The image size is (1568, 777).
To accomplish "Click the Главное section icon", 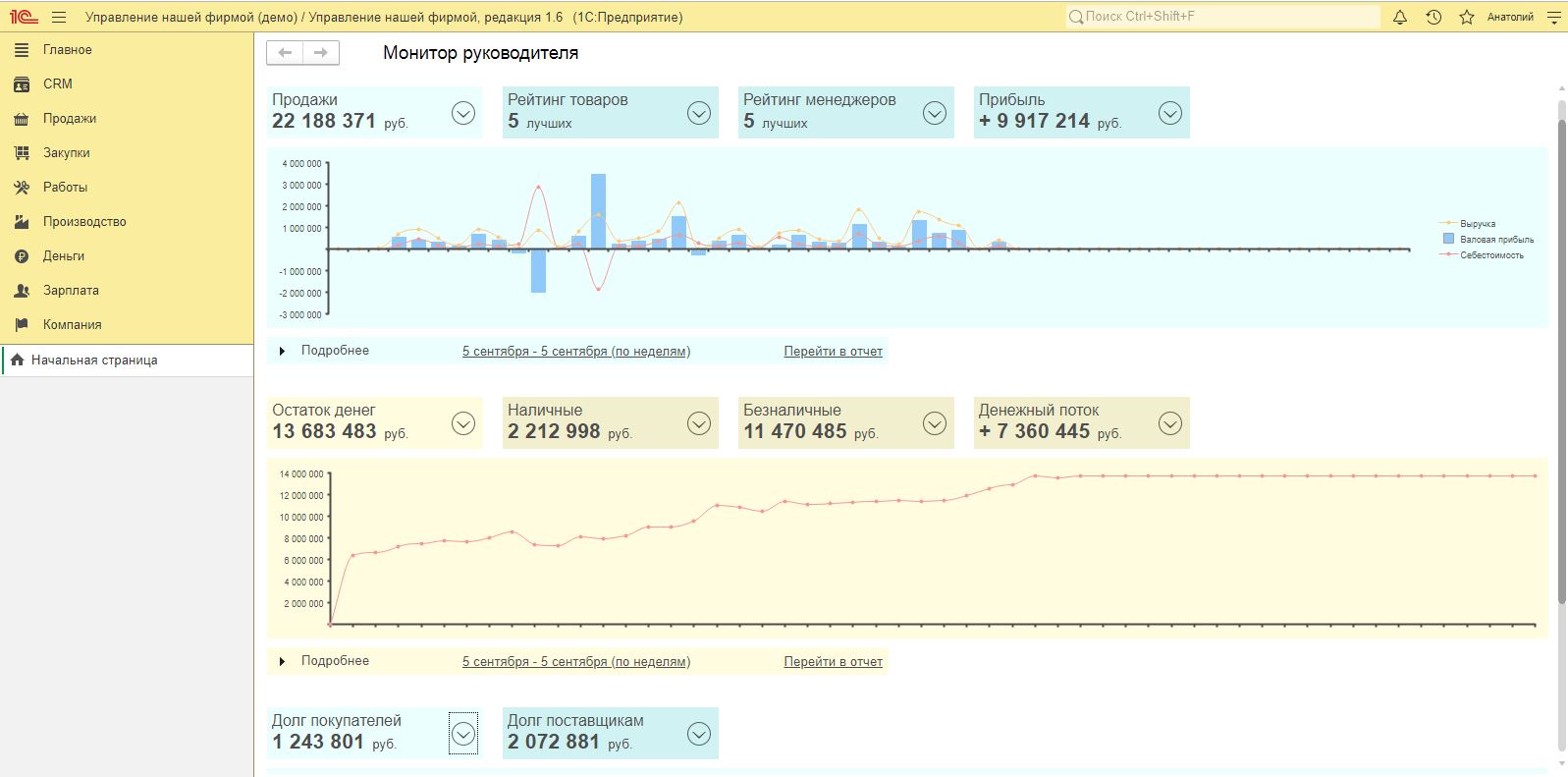I will (22, 50).
